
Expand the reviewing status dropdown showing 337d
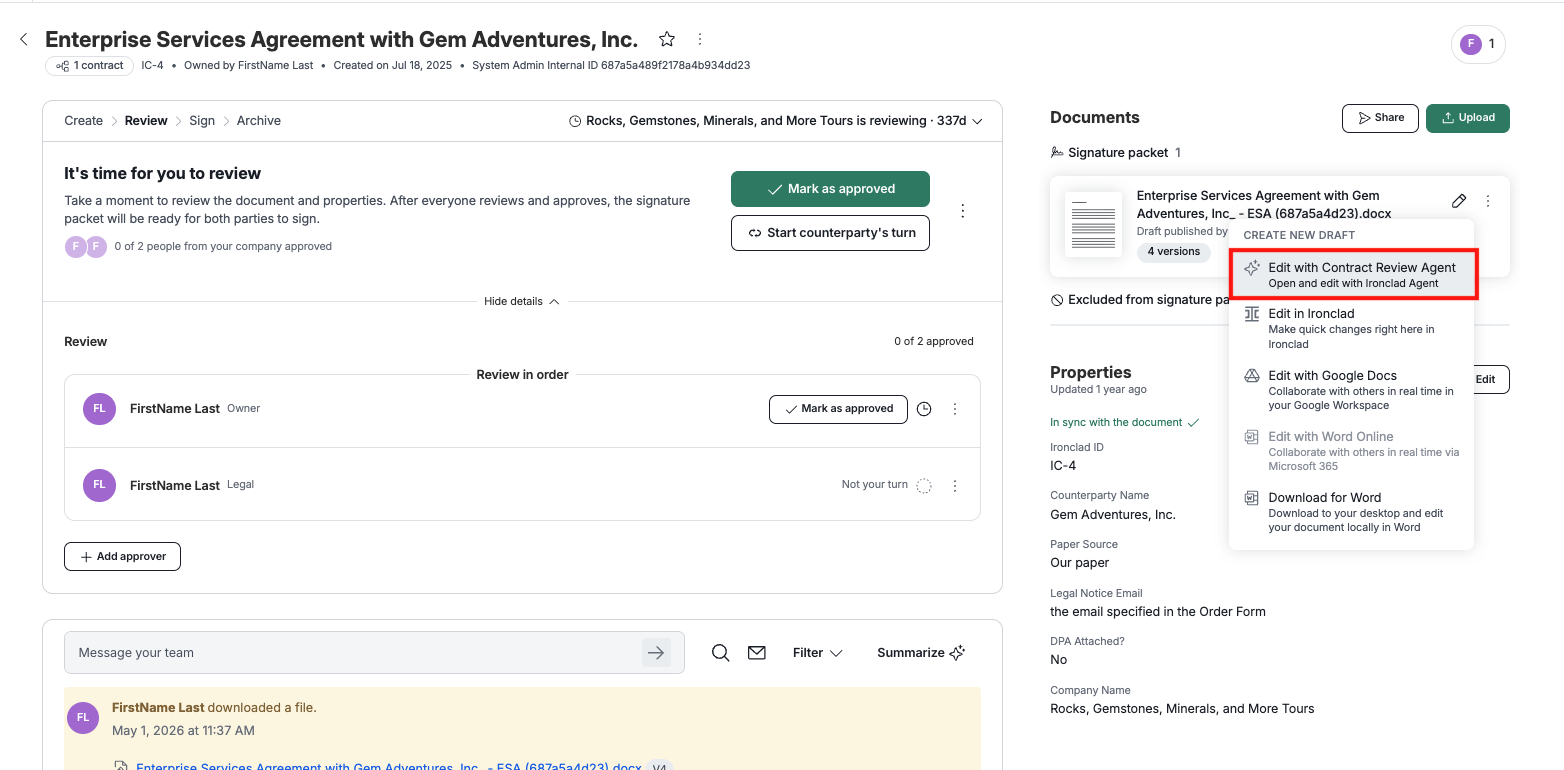tap(775, 121)
